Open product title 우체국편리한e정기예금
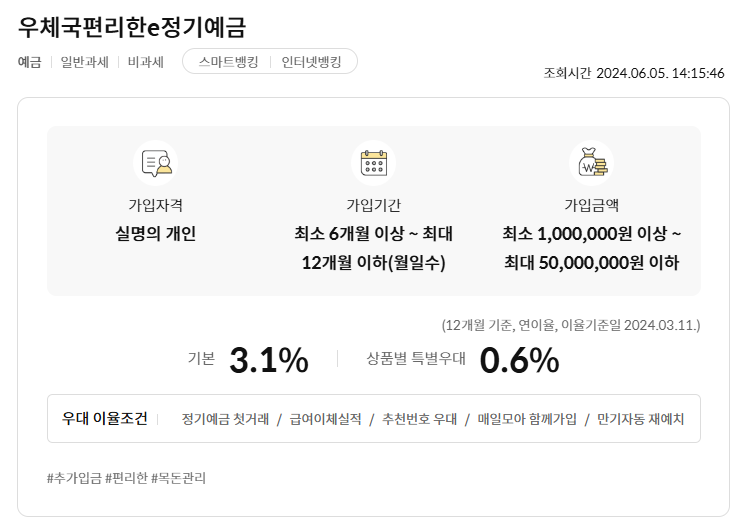747x525 pixels. (x=132, y=27)
